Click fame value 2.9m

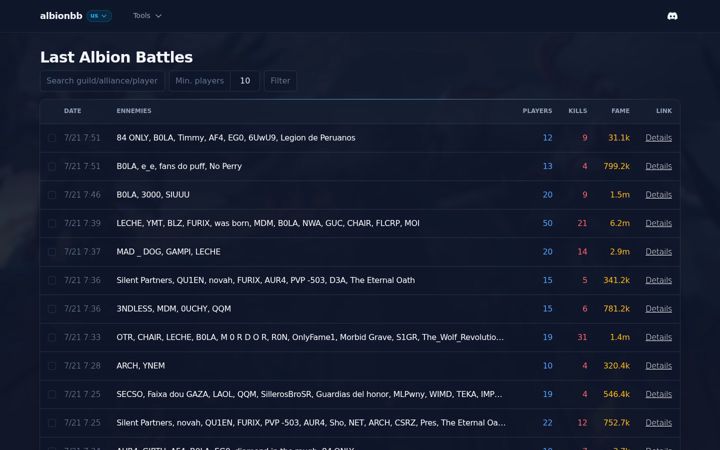619,252
